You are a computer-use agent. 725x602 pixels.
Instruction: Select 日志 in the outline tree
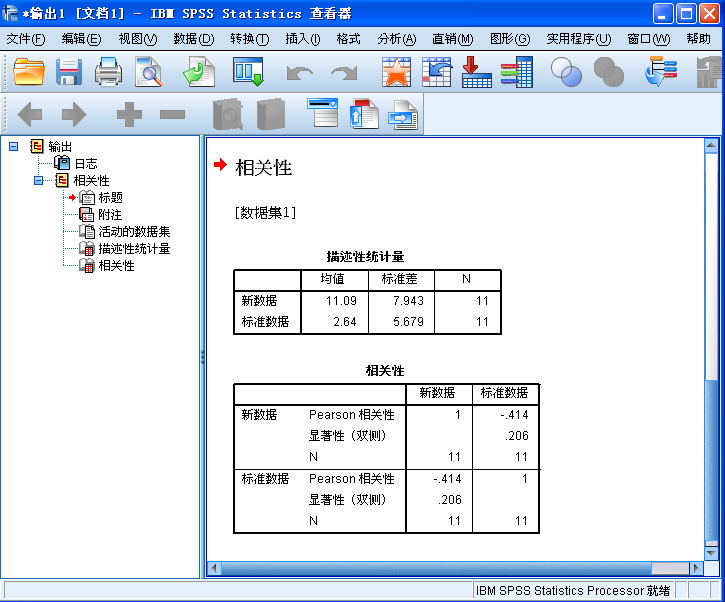point(86,164)
